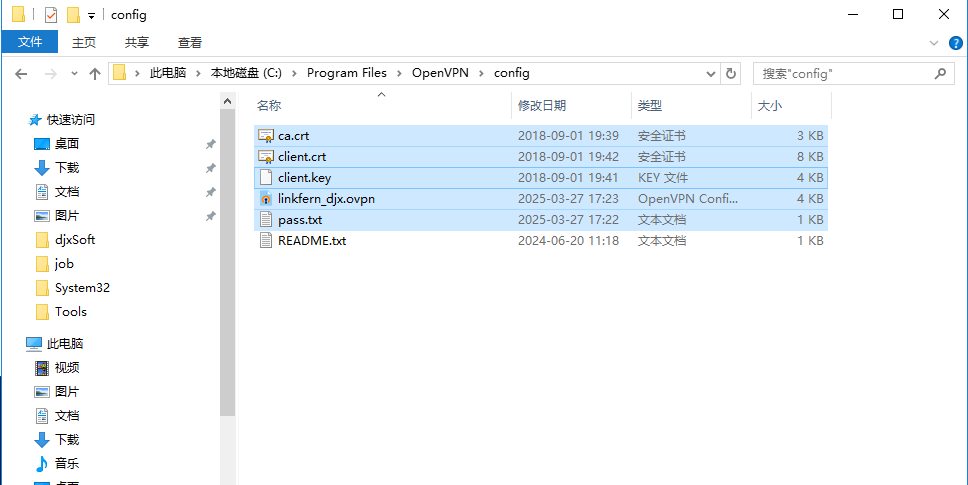Go back with the left arrow button
968x485 pixels.
click(x=21, y=74)
